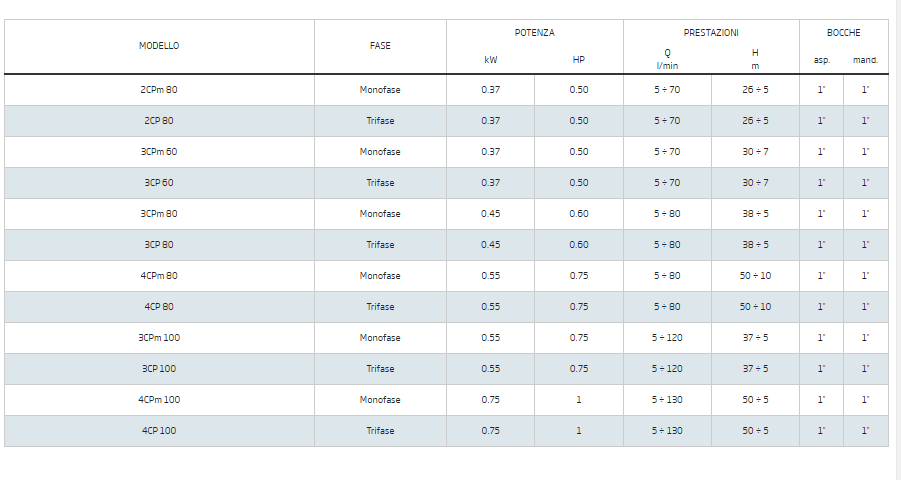Click the Trifase cell in 3CP 60 row

coord(380,183)
